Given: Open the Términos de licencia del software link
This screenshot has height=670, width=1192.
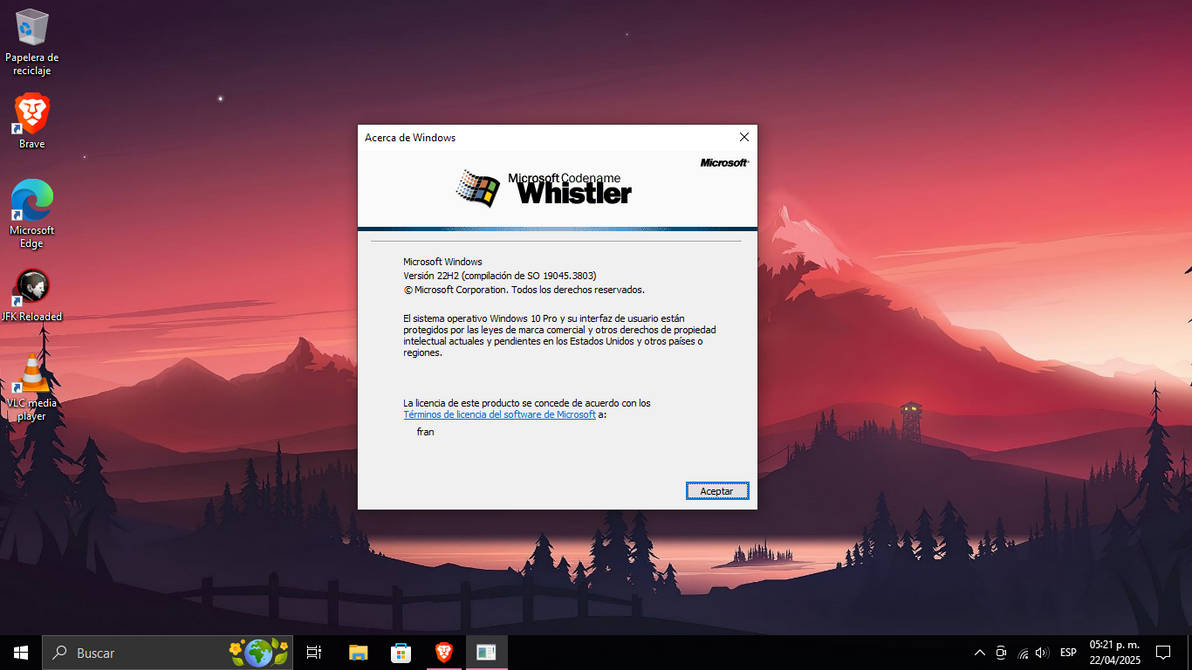Looking at the screenshot, I should (499, 414).
